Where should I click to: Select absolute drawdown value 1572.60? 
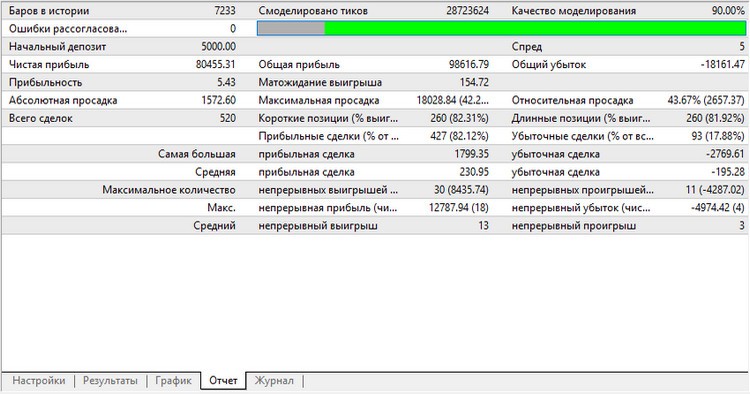(x=219, y=100)
